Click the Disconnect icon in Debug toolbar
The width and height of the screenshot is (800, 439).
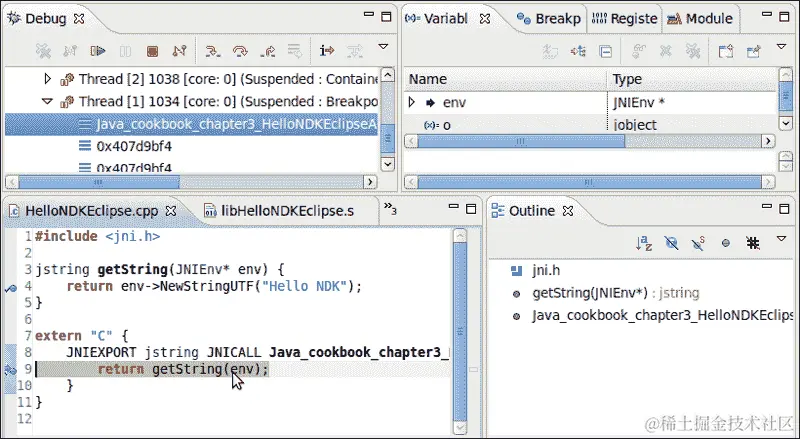pyautogui.click(x=180, y=51)
